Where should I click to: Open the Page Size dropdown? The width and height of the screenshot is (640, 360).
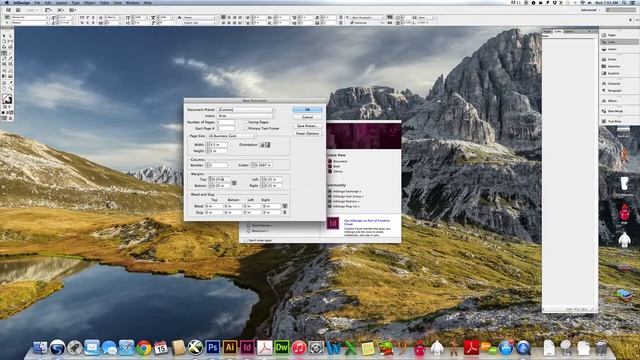pos(231,136)
